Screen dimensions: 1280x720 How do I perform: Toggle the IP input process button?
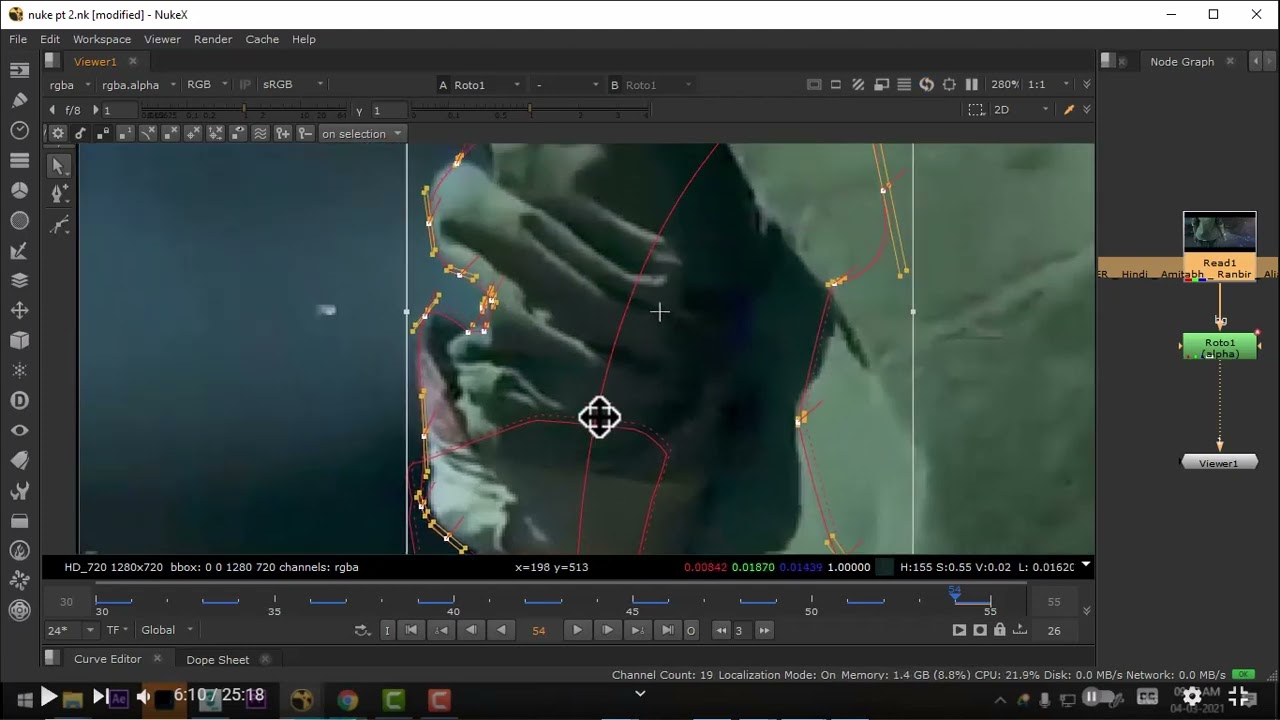(x=246, y=85)
